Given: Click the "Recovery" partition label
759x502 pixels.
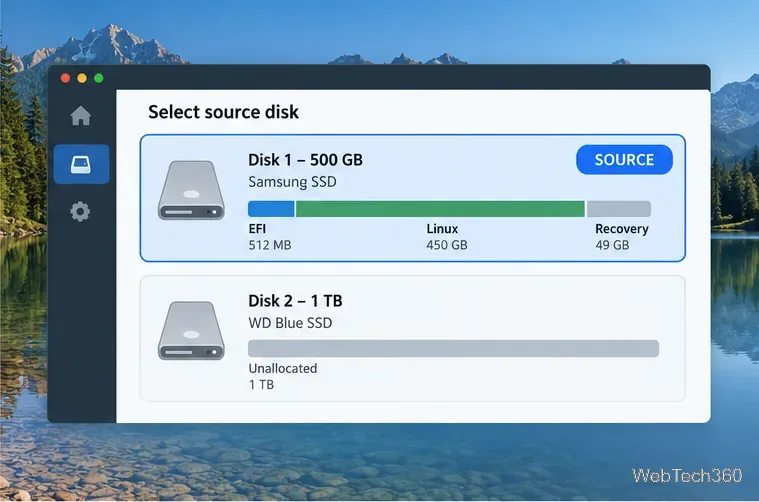Looking at the screenshot, I should coord(622,229).
